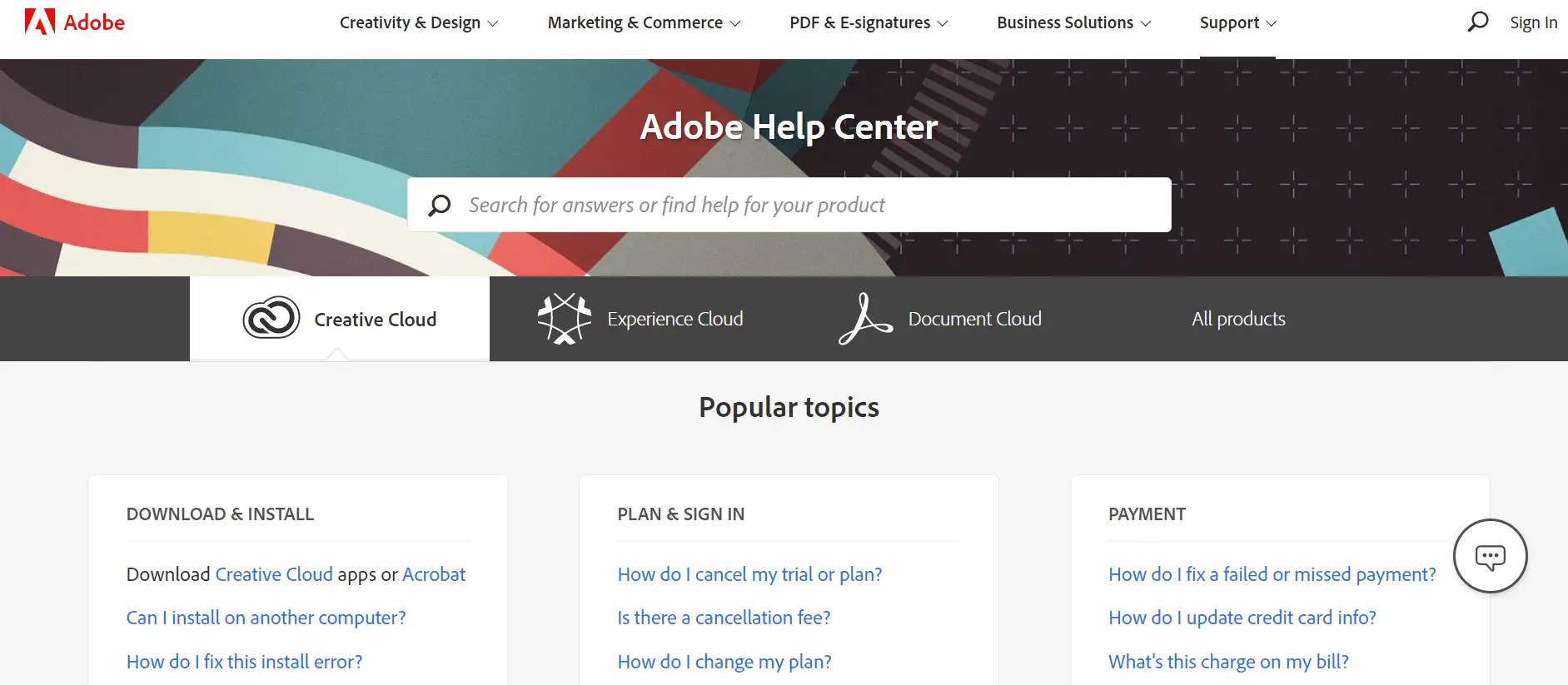The image size is (1568, 685).
Task: Open the PDF & E-signatures dropdown
Action: click(868, 22)
